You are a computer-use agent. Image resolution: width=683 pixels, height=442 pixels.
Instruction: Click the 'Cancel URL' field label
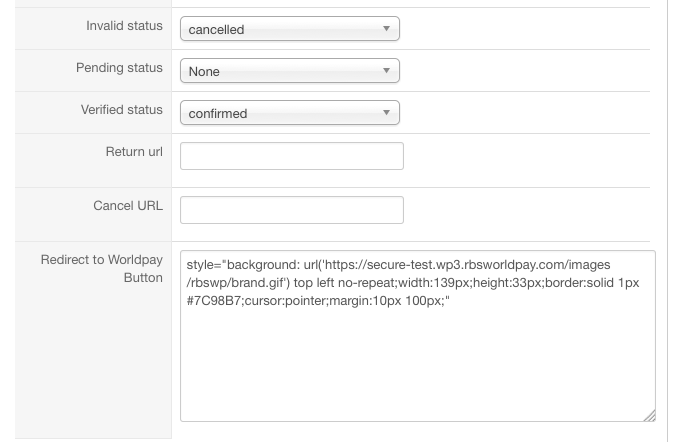coord(128,206)
